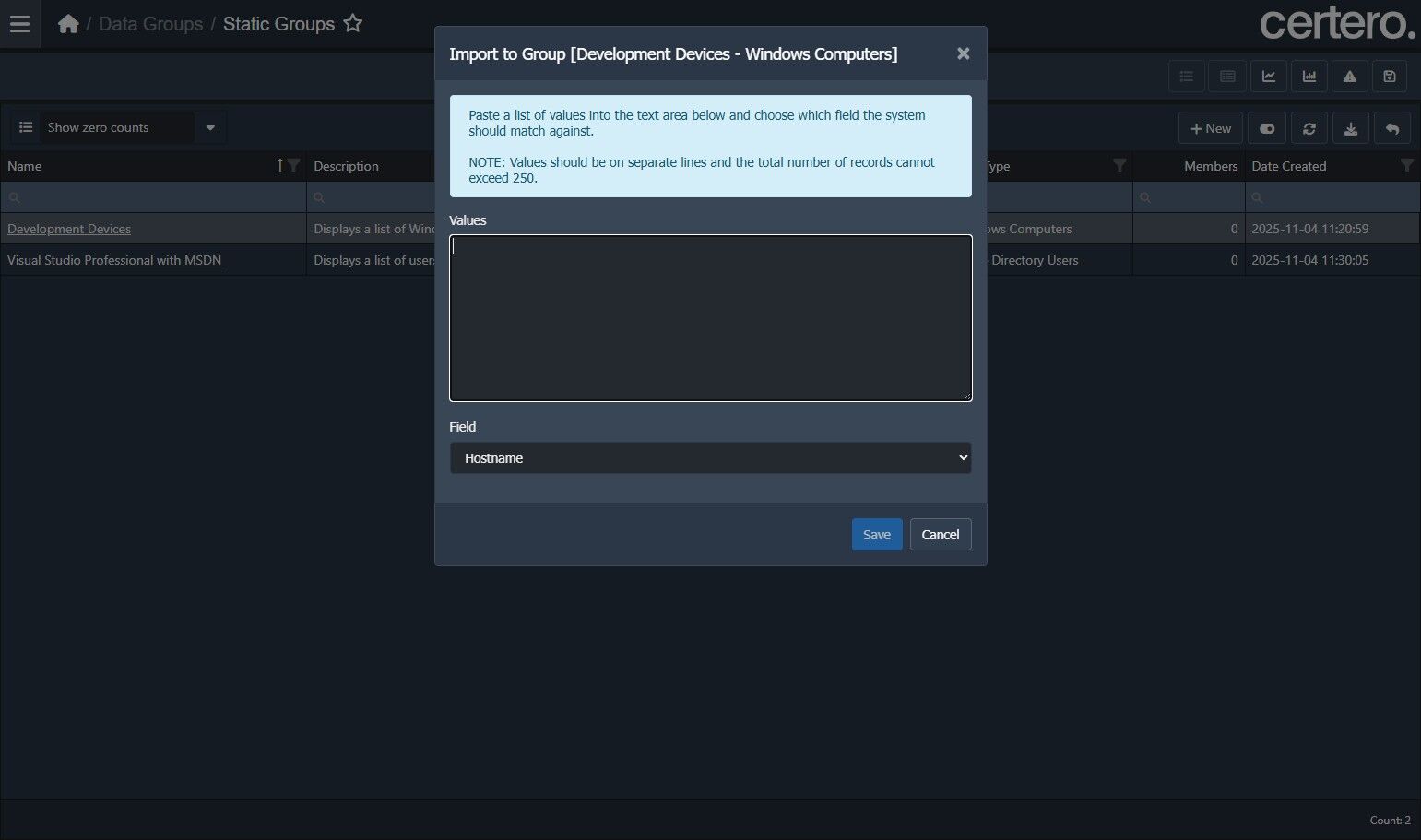Click the Static Groups breadcrumb
This screenshot has height=840, width=1421.
278,24
